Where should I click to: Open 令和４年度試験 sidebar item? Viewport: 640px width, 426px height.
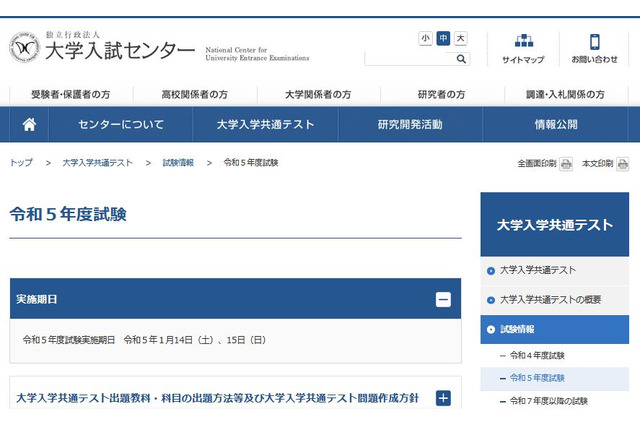tap(537, 355)
